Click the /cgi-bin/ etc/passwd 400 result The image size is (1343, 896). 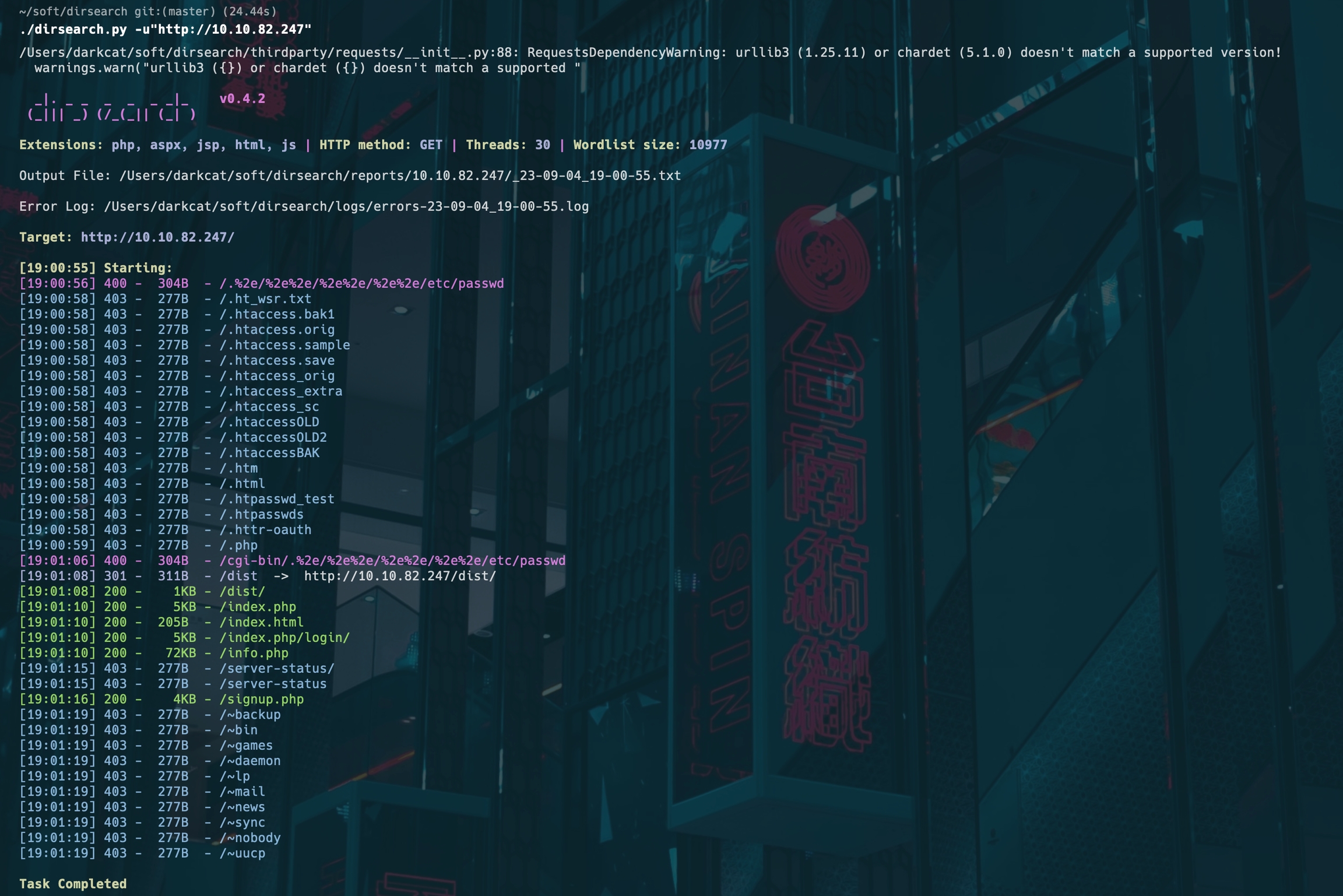pos(293,561)
